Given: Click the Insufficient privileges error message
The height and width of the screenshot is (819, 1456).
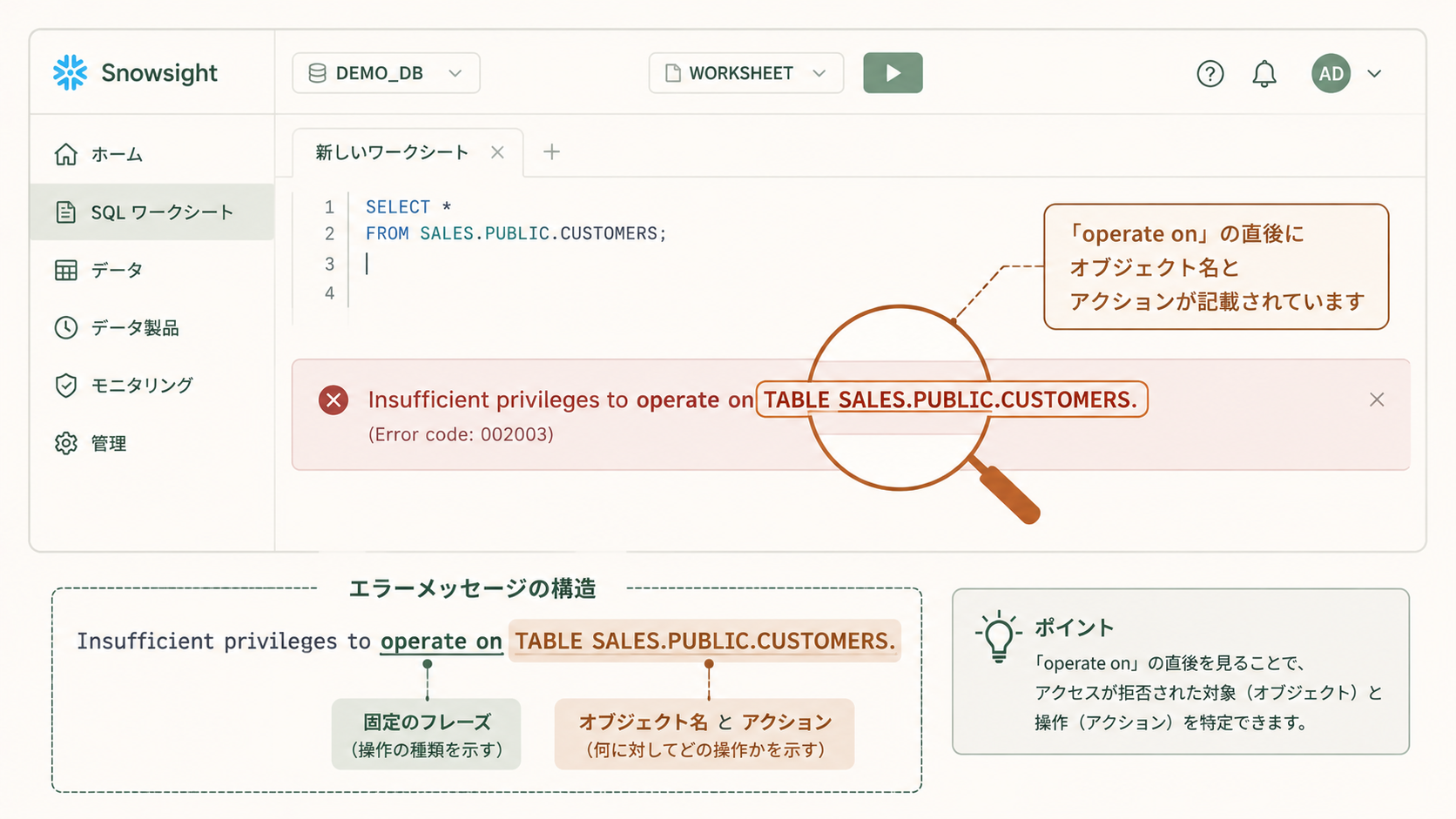Looking at the screenshot, I should coord(752,399).
